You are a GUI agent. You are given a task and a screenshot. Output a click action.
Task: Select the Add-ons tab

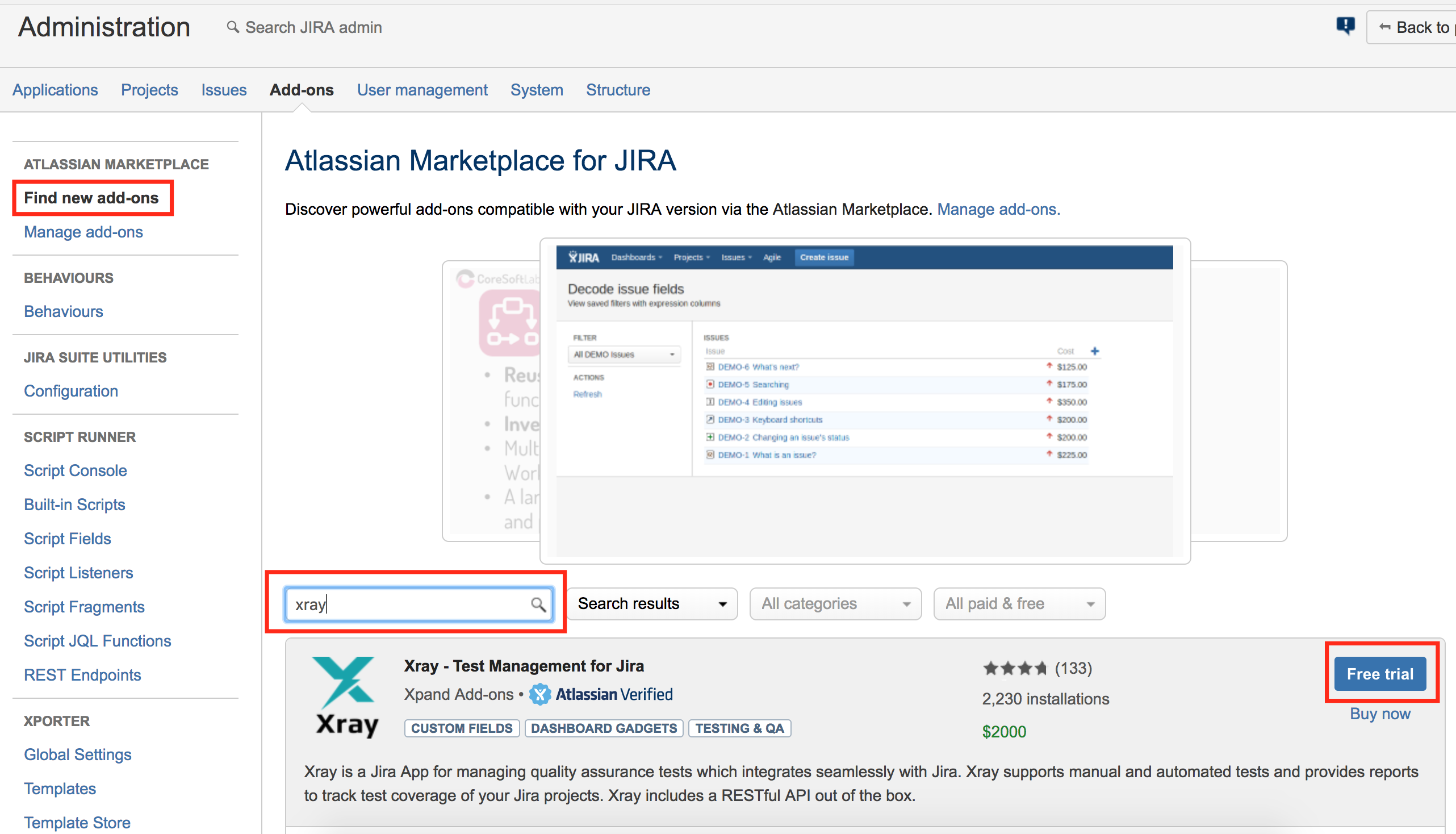click(302, 90)
